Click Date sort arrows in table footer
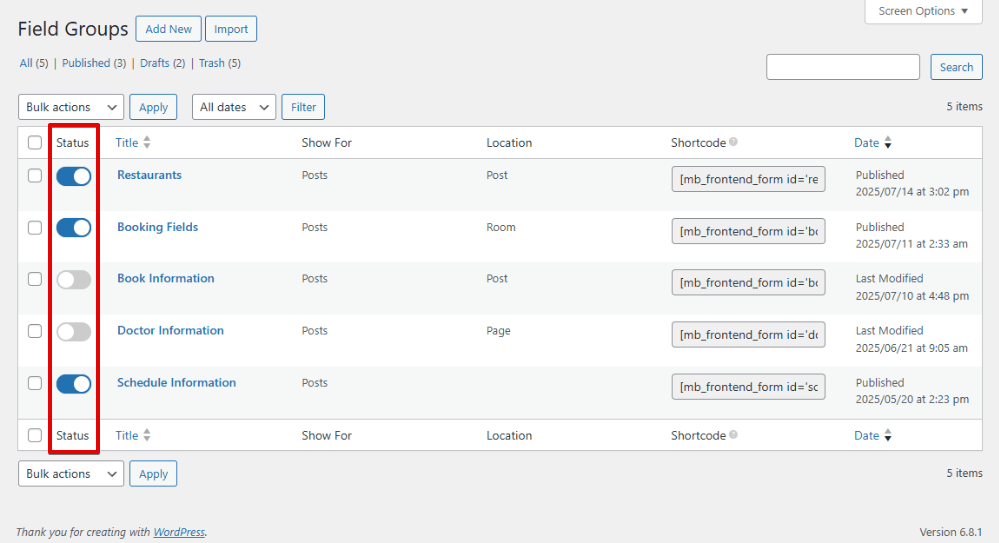This screenshot has width=999, height=543. point(888,436)
